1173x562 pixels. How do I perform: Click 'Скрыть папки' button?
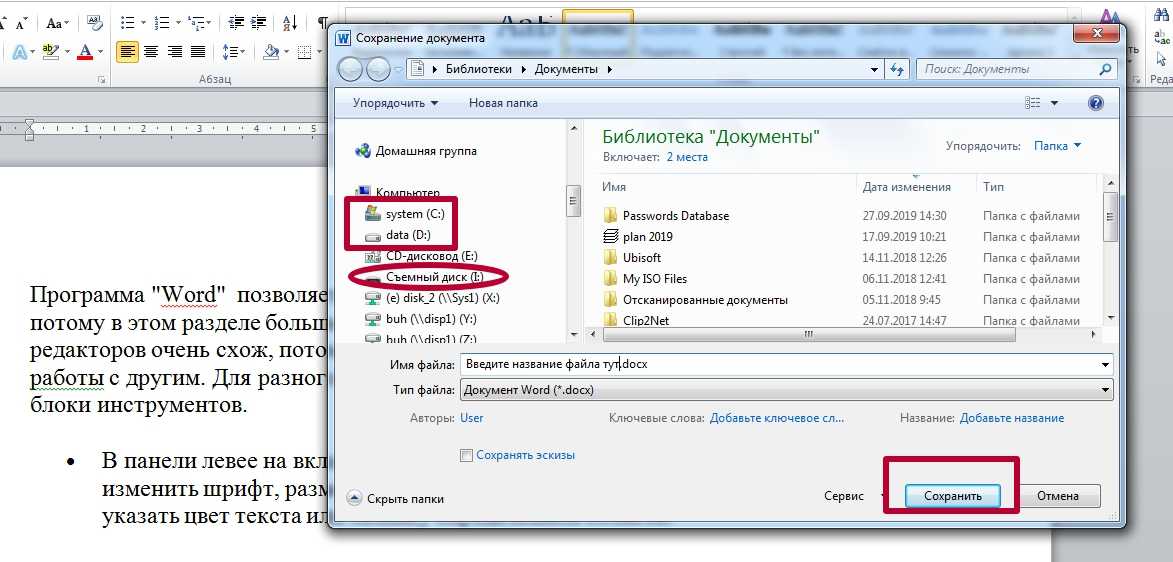396,498
